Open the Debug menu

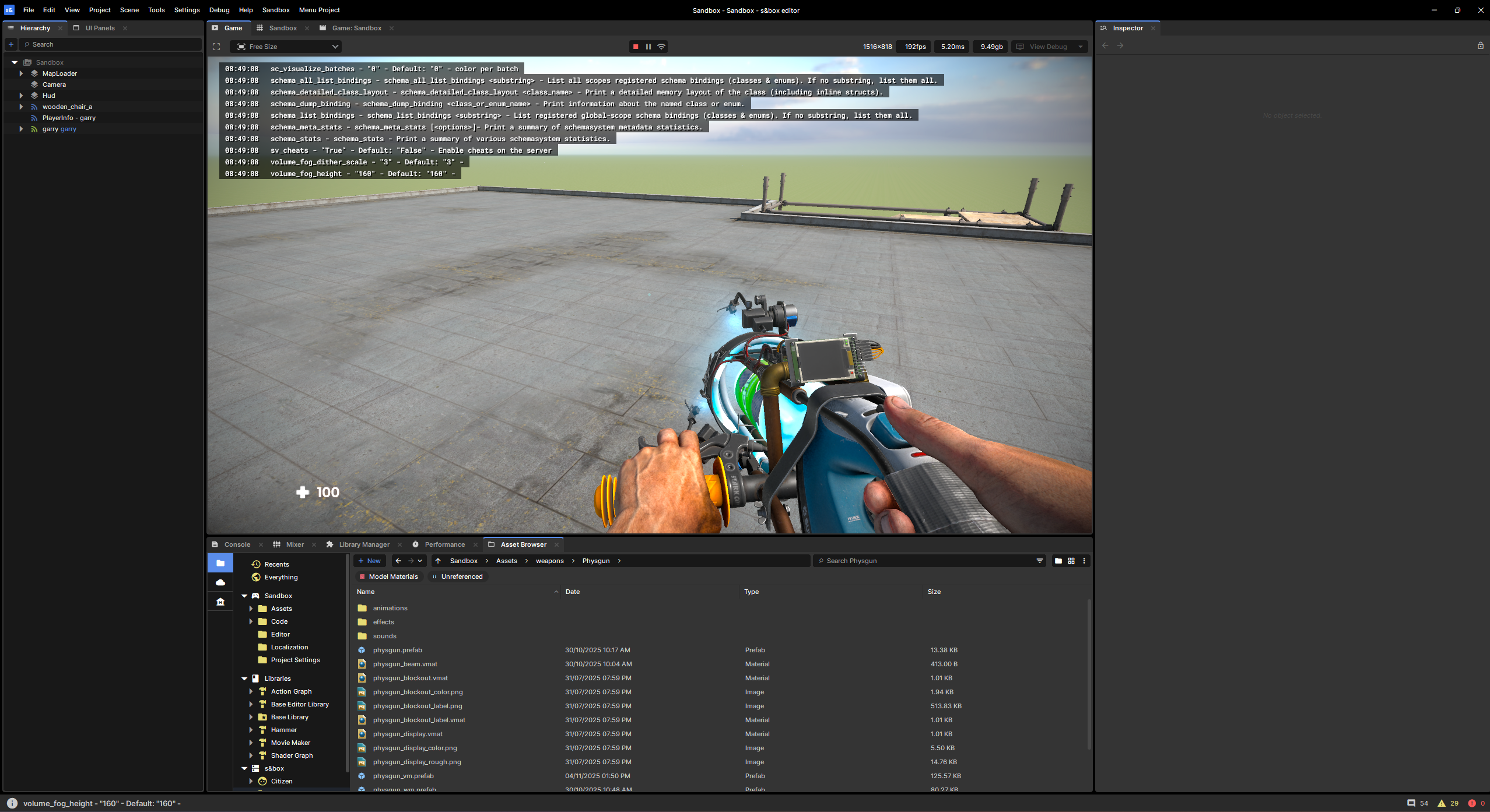(219, 10)
